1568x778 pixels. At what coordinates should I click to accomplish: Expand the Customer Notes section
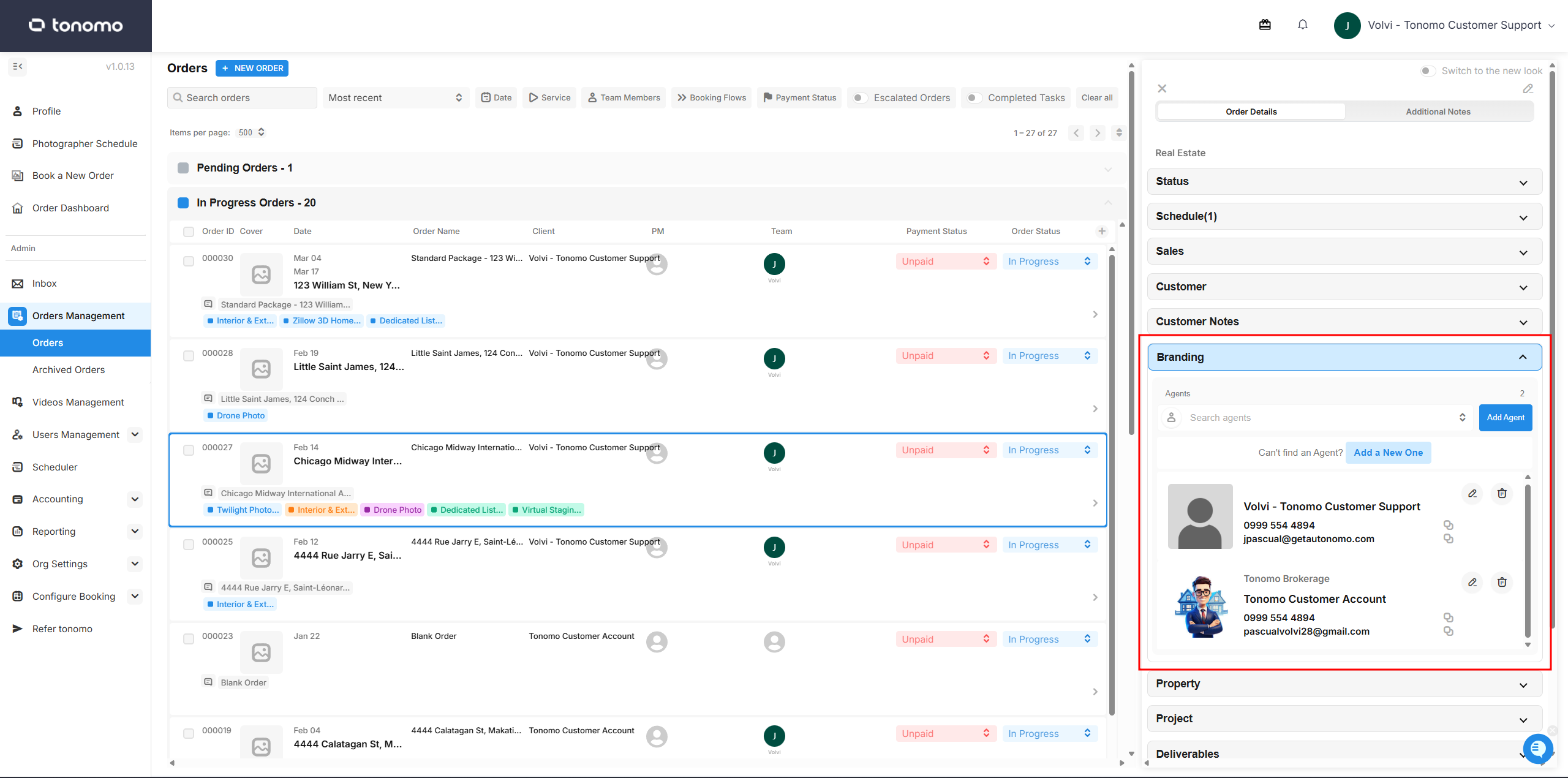click(x=1344, y=322)
